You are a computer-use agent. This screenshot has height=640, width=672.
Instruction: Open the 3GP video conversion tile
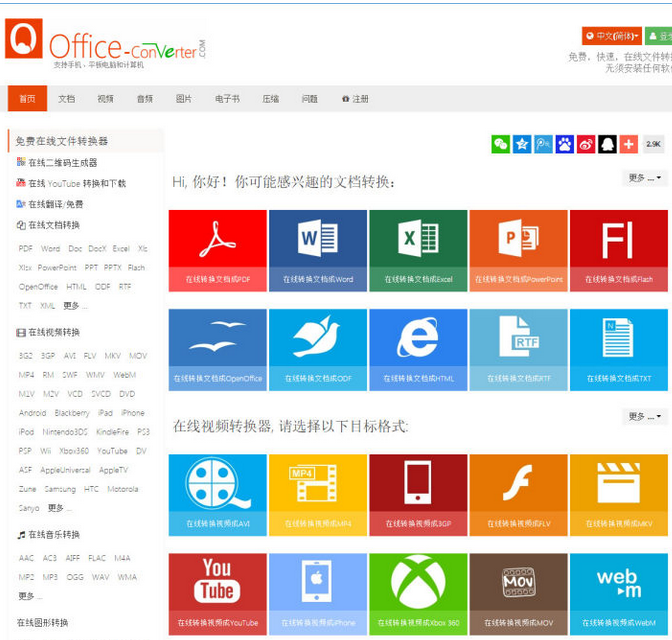coord(418,495)
